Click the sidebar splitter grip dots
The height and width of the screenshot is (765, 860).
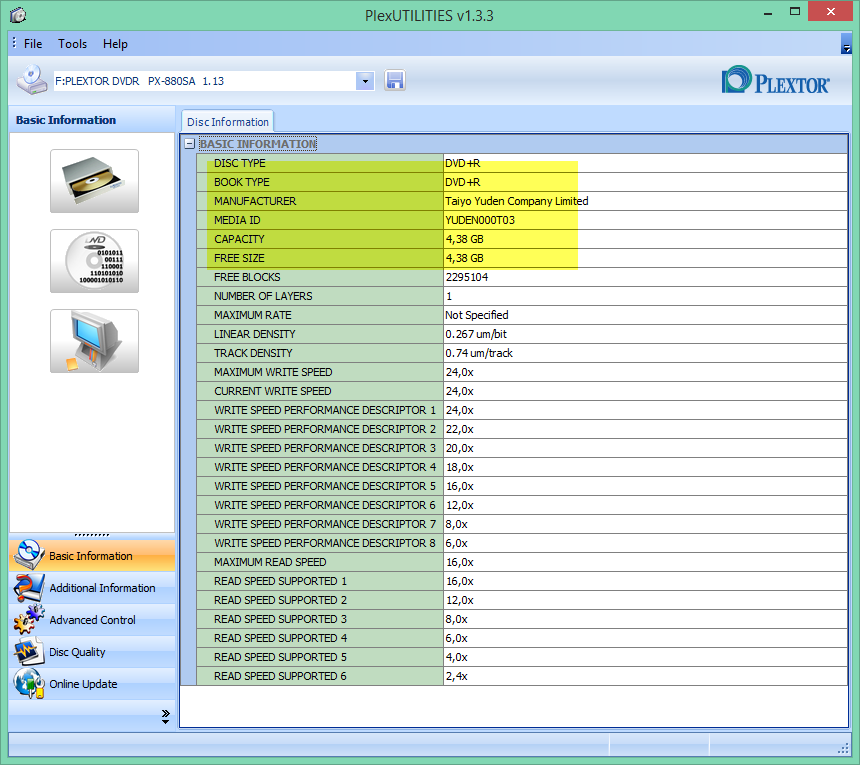[x=92, y=535]
